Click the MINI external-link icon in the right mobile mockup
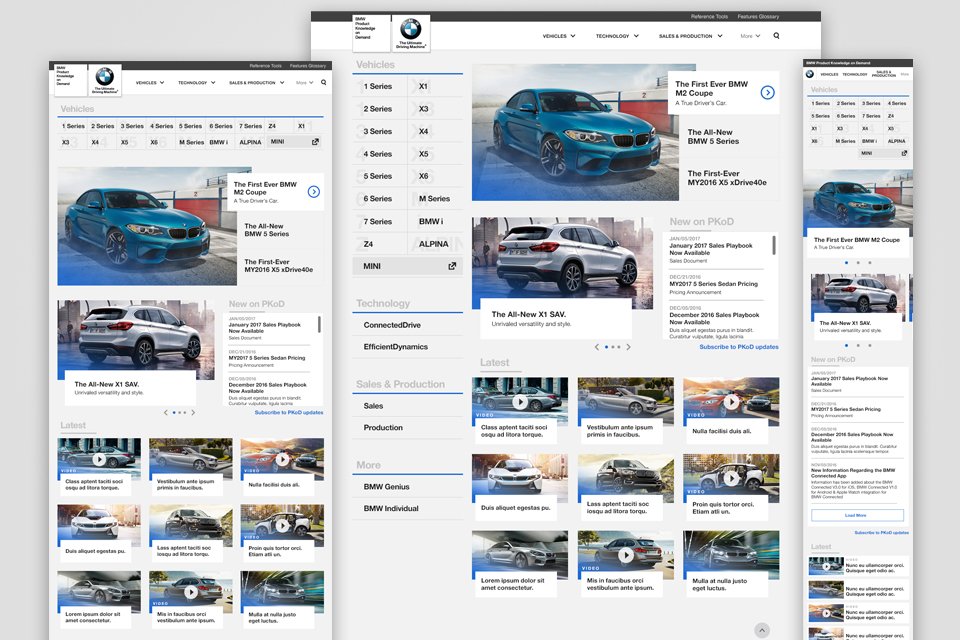Viewport: 960px width, 640px height. tap(904, 153)
